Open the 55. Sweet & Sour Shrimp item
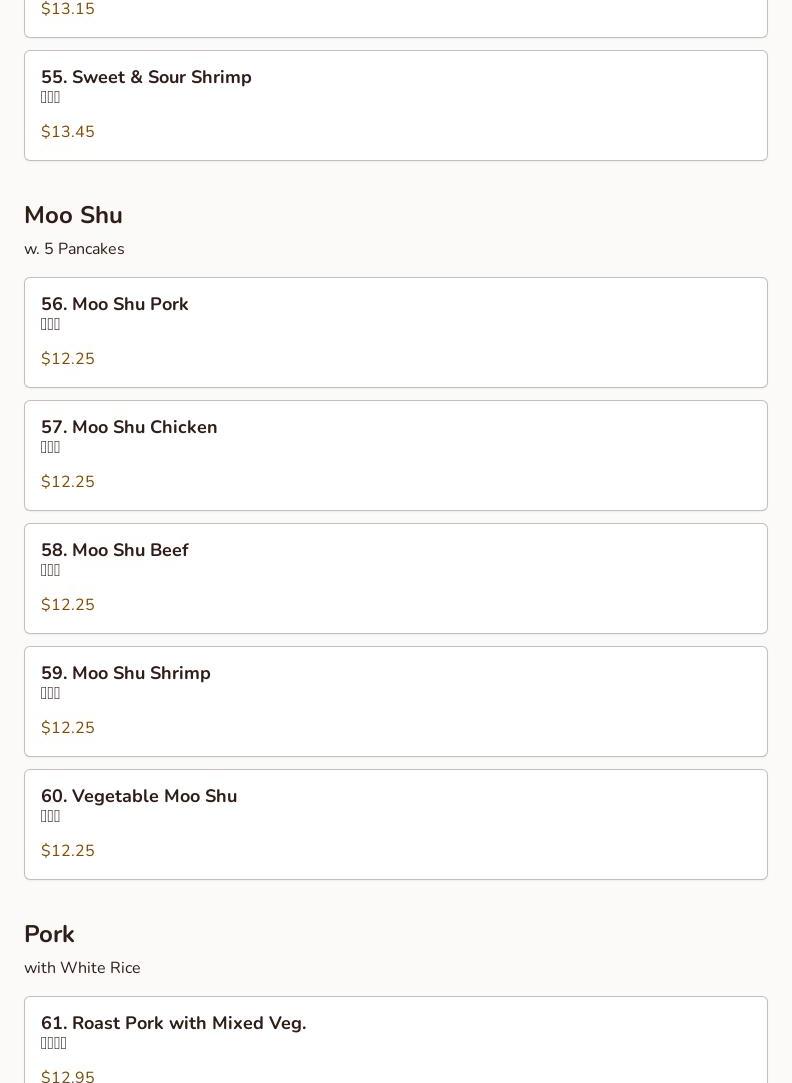 pos(146,78)
